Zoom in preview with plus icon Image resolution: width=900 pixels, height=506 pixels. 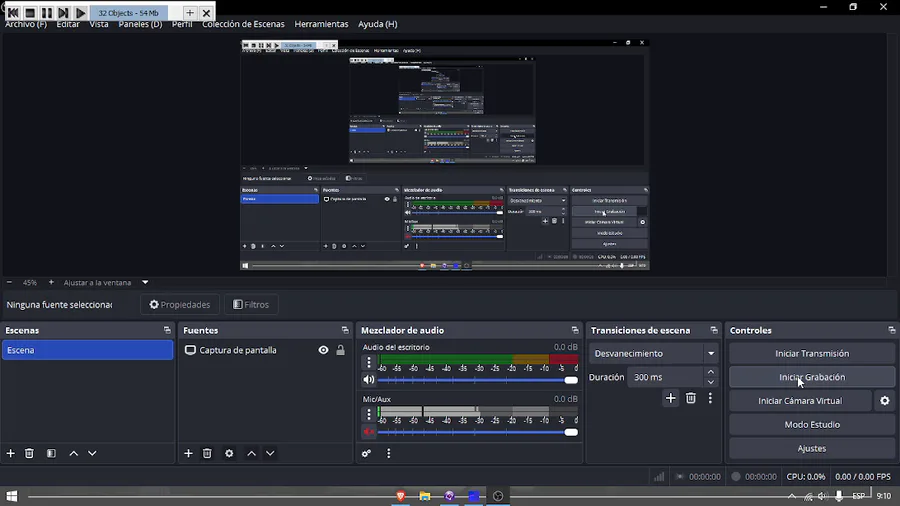[51, 282]
